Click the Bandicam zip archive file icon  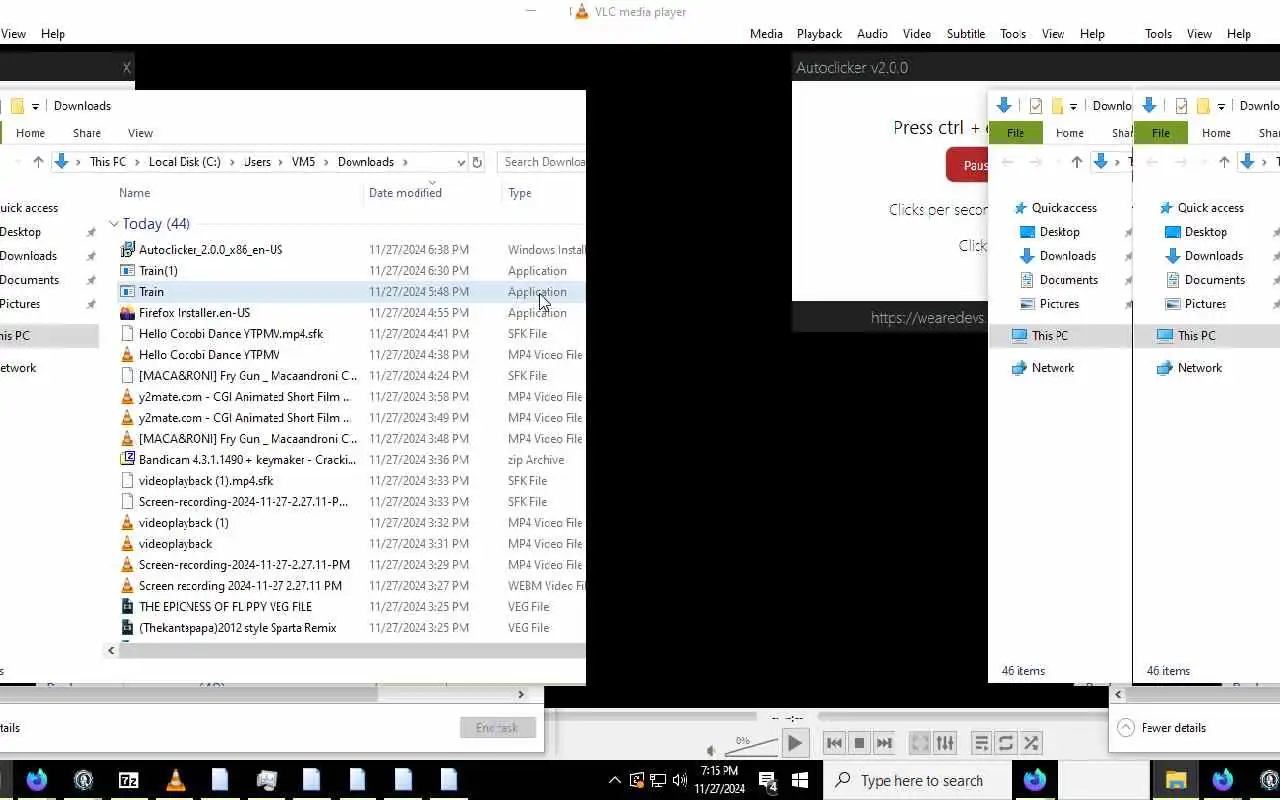tap(127, 460)
